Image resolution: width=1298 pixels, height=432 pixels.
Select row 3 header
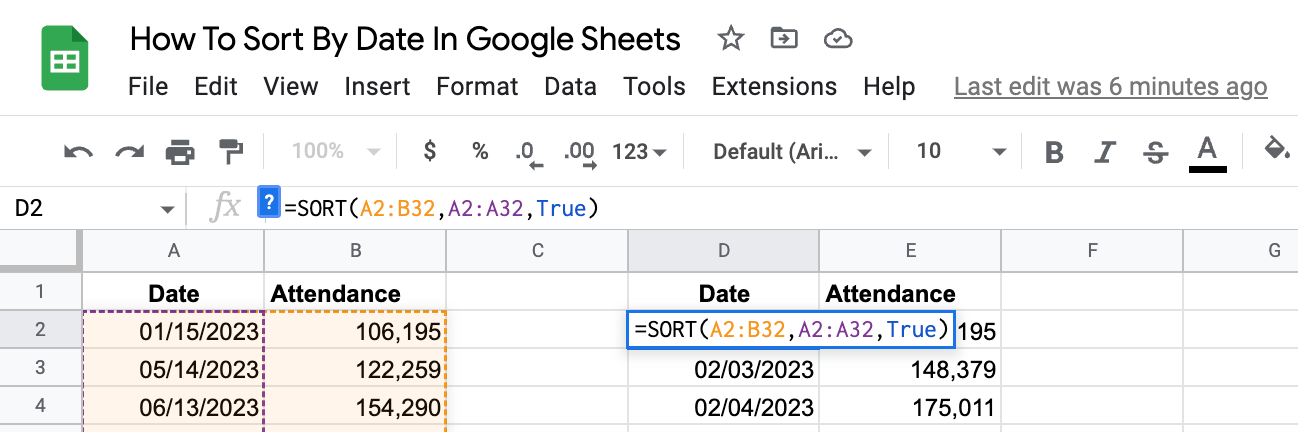pos(41,368)
